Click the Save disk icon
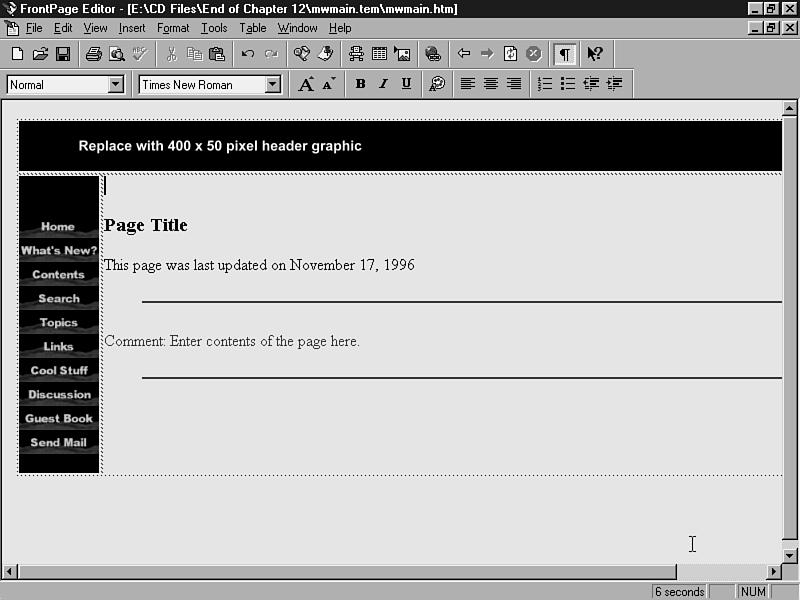 click(x=62, y=54)
